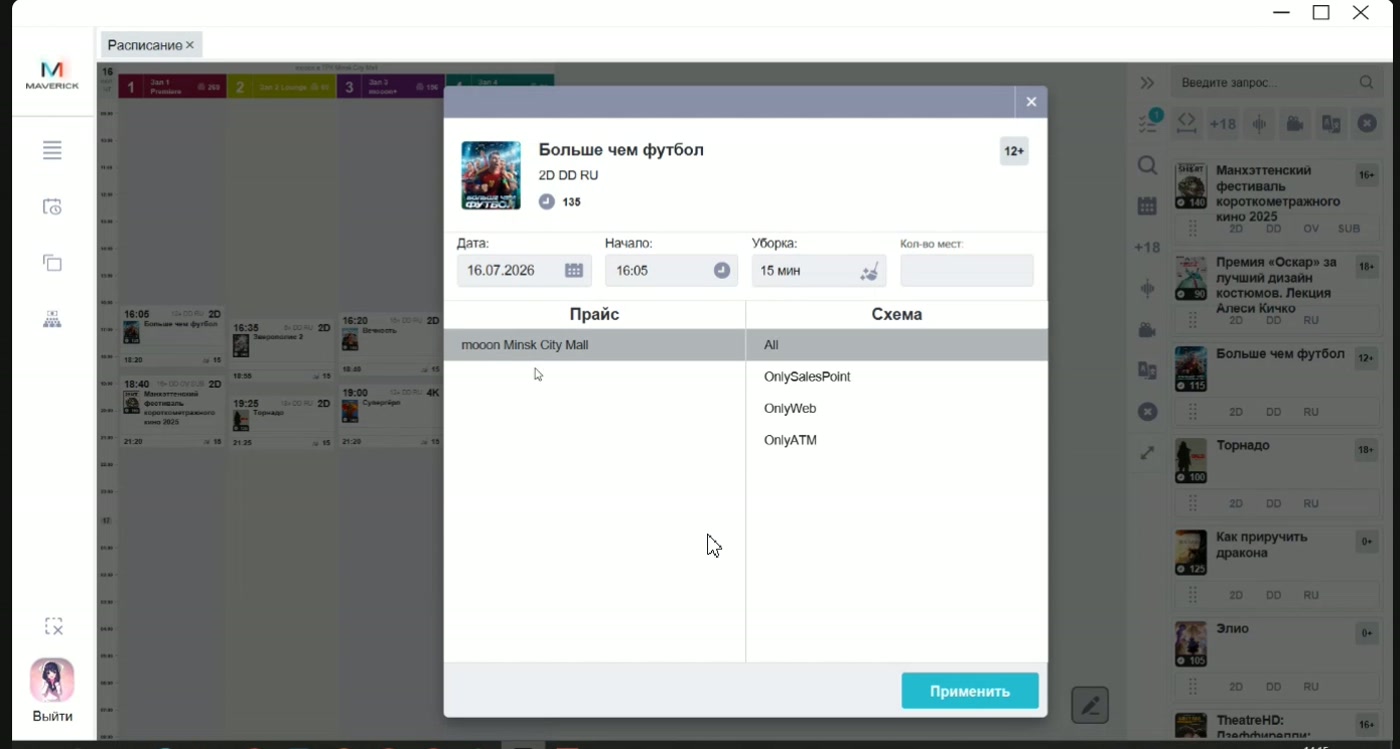Click the drag handle under Элио film

(1192, 687)
